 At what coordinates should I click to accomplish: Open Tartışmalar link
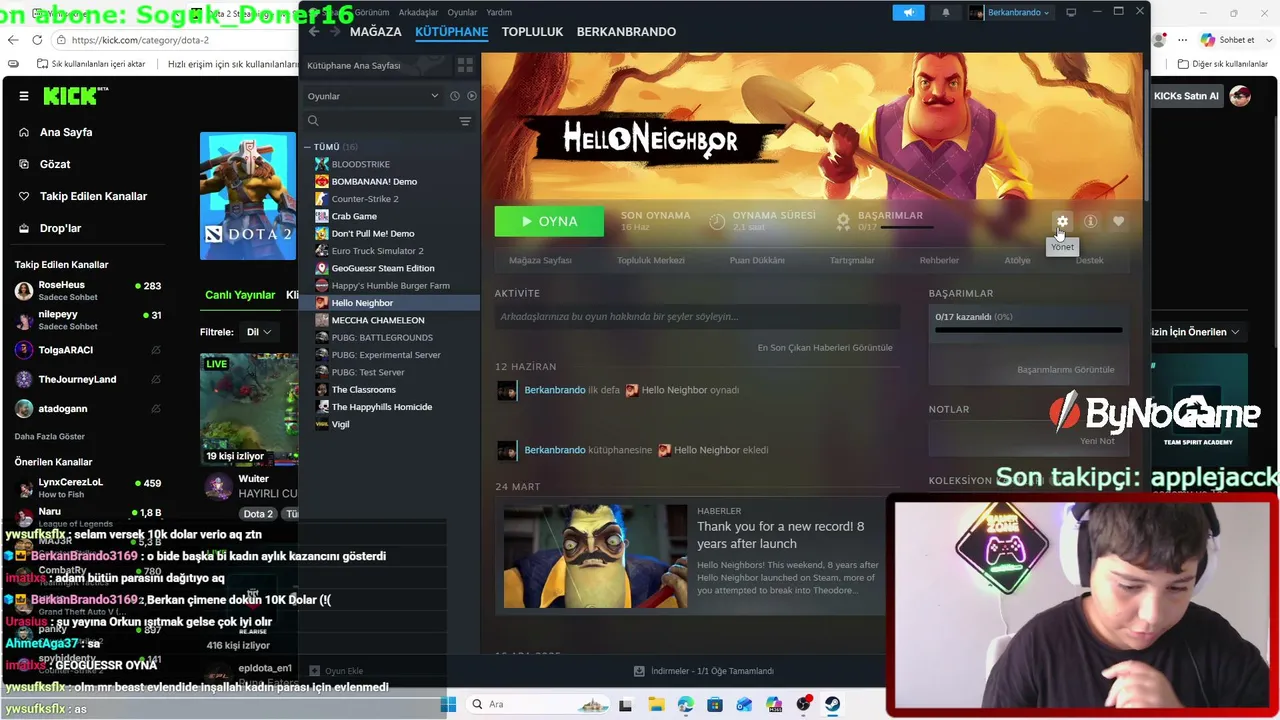pos(852,260)
